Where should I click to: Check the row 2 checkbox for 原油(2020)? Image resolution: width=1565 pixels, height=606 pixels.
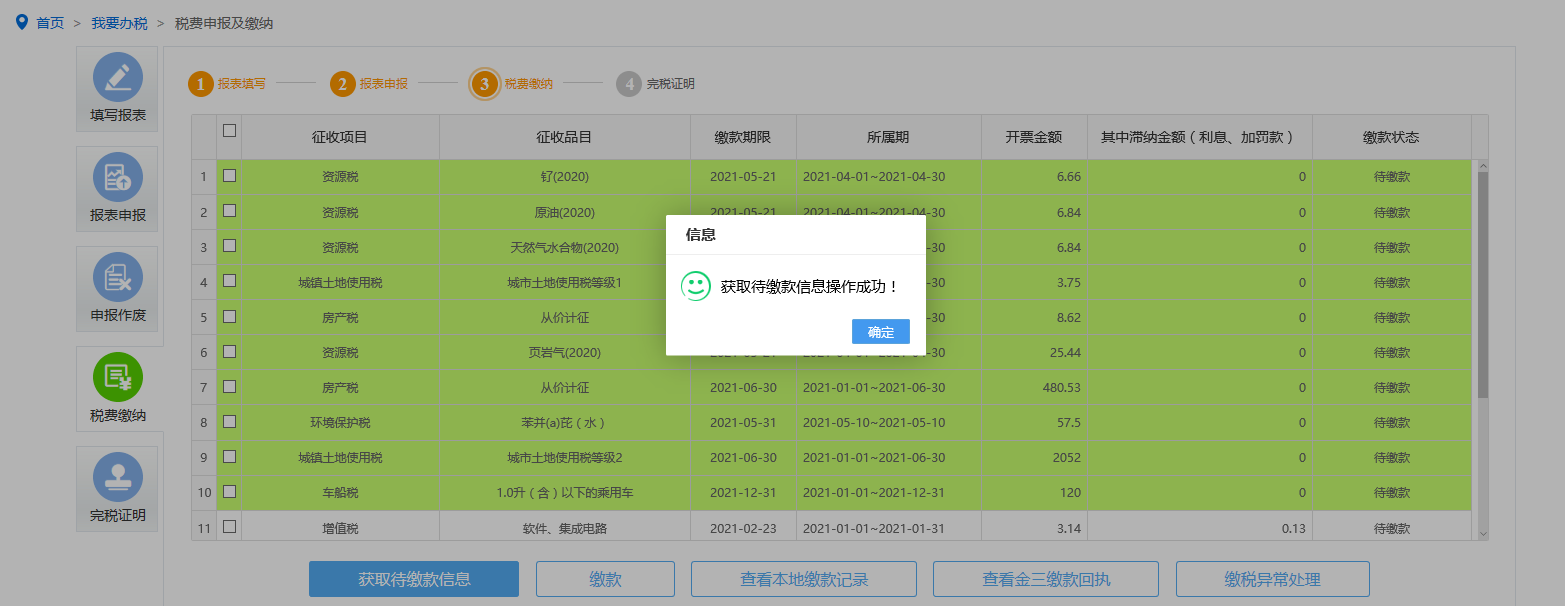point(229,211)
